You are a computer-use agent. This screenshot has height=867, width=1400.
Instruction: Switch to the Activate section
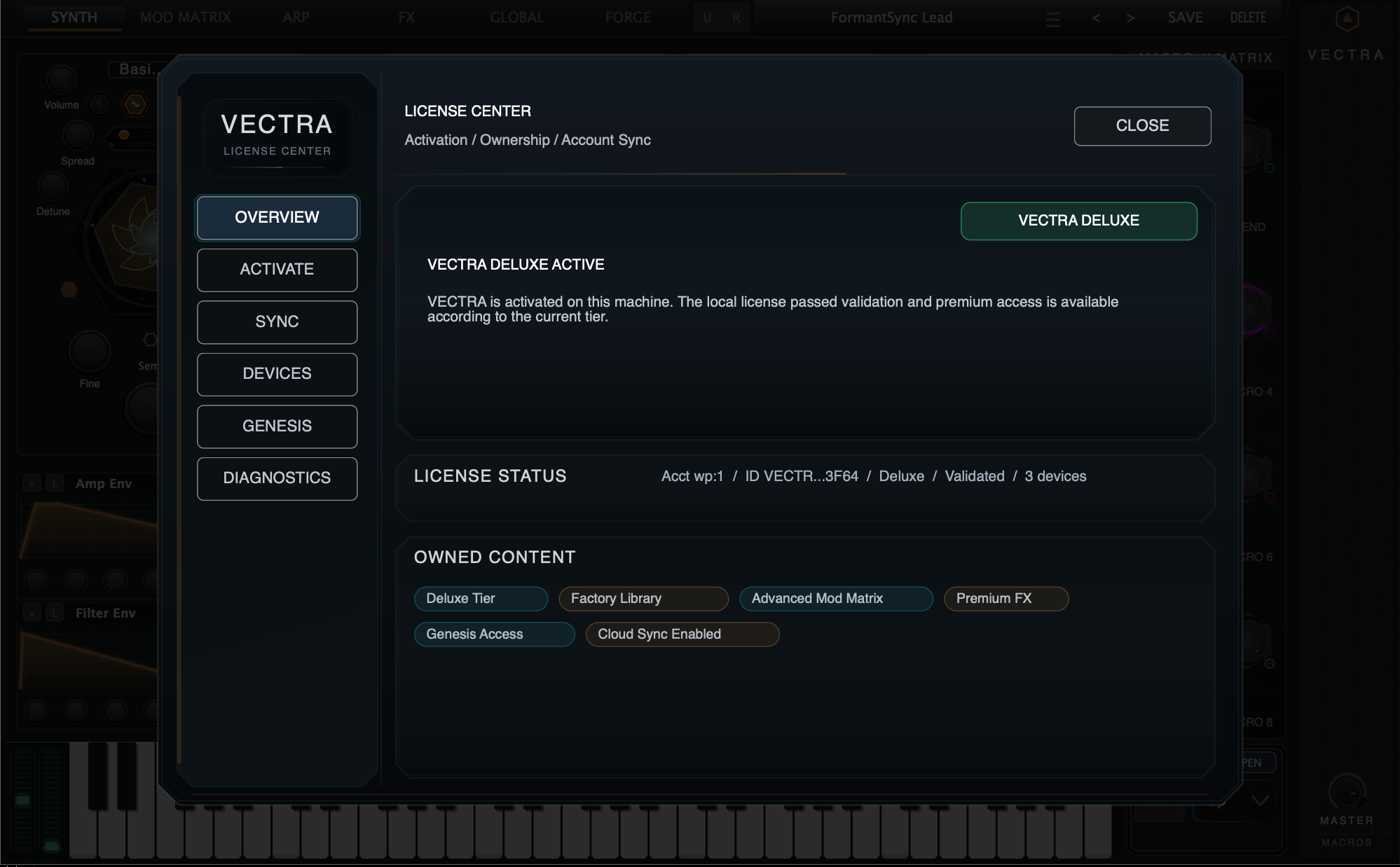click(277, 270)
